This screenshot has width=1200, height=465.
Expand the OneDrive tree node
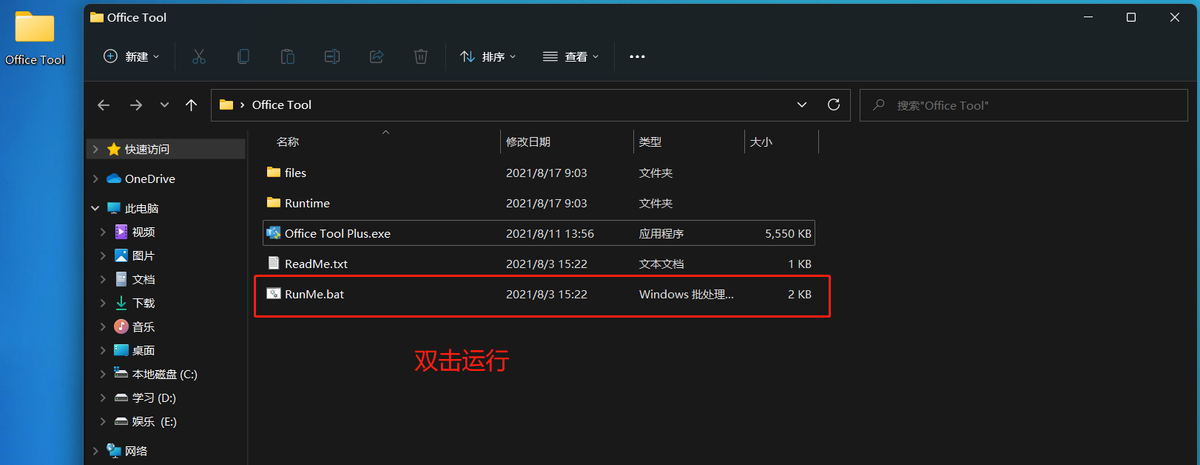96,179
